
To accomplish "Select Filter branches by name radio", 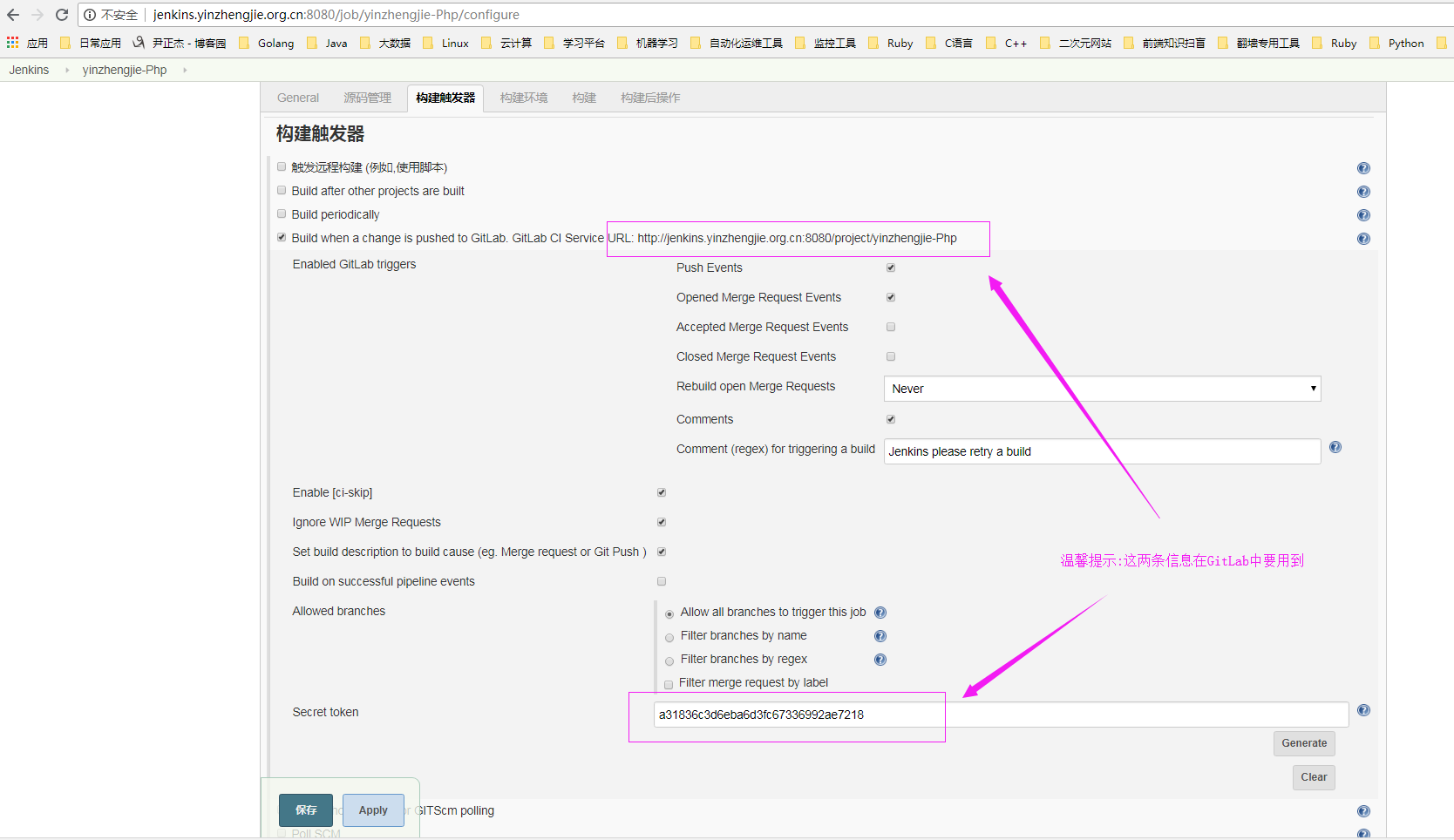I will tap(669, 638).
